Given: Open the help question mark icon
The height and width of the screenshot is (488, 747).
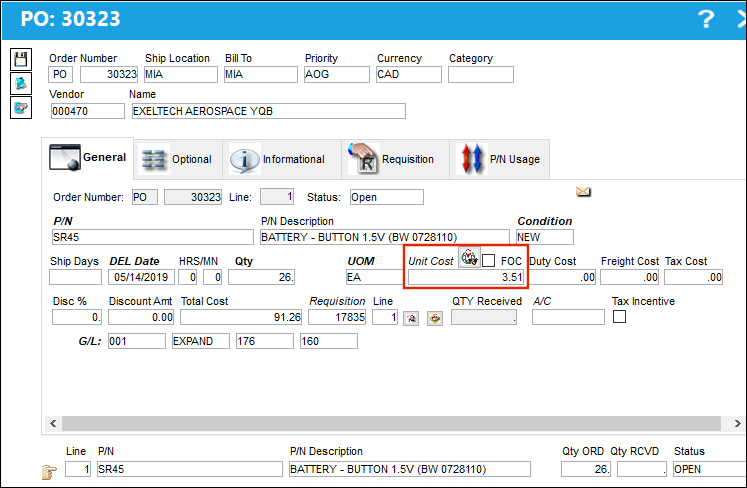Looking at the screenshot, I should coord(706,20).
